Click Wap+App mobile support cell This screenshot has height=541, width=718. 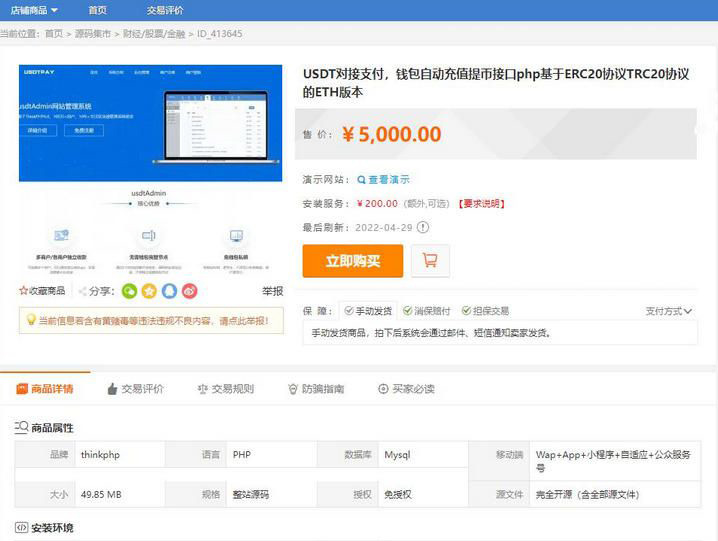click(613, 461)
